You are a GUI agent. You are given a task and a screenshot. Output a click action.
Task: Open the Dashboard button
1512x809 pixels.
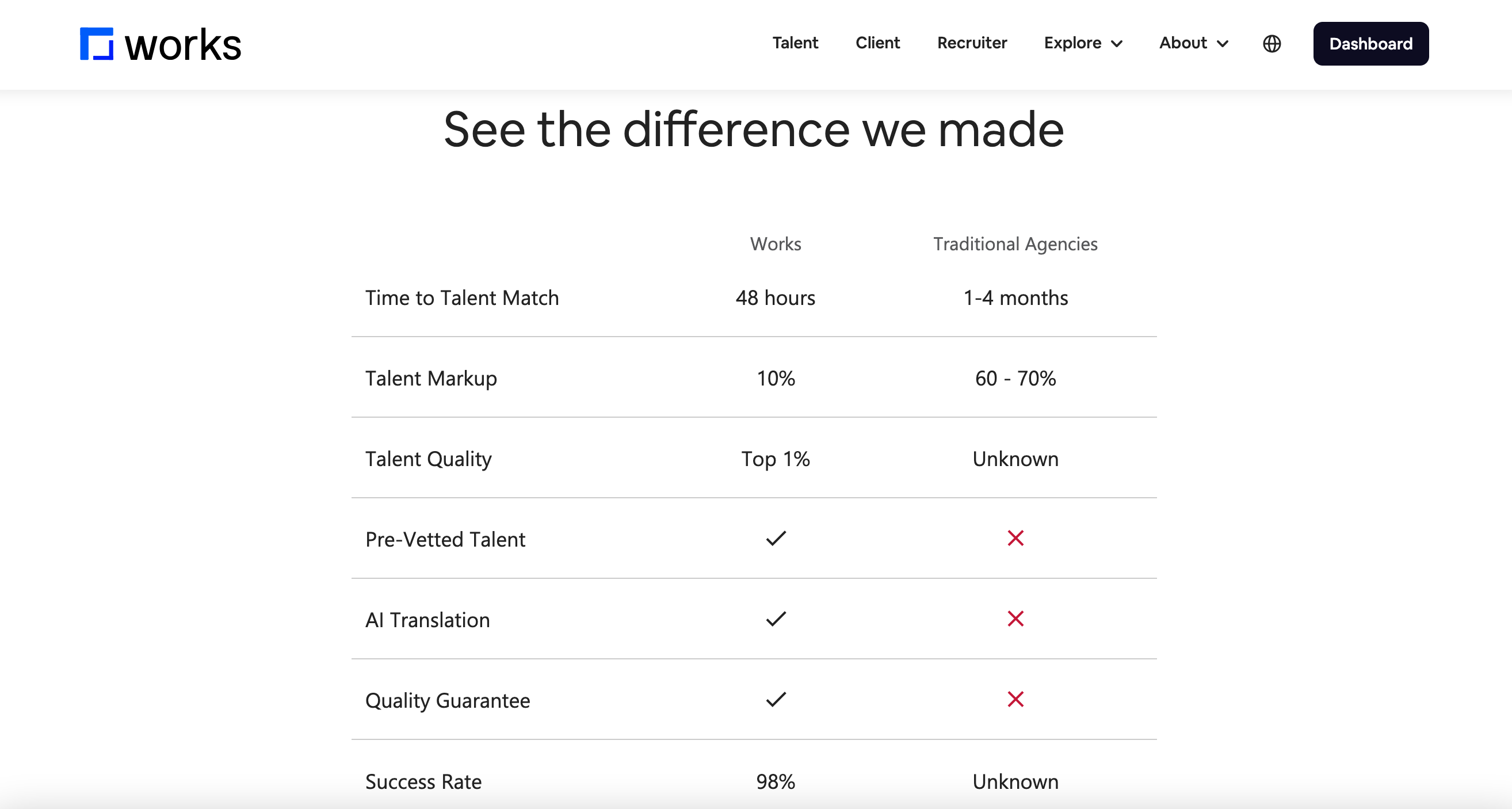(1370, 44)
